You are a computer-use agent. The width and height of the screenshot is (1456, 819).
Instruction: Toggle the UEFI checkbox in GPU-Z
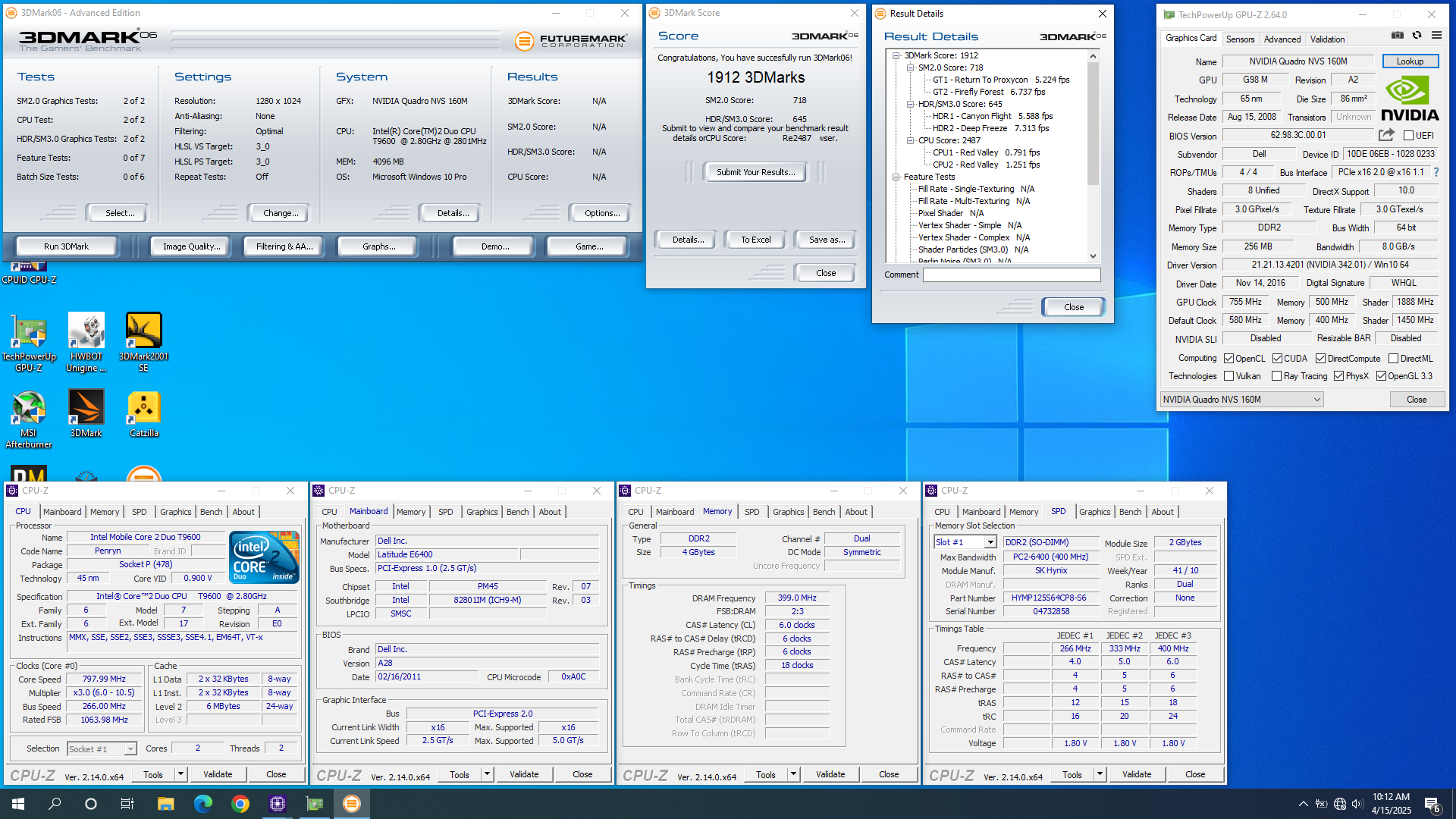(x=1408, y=136)
